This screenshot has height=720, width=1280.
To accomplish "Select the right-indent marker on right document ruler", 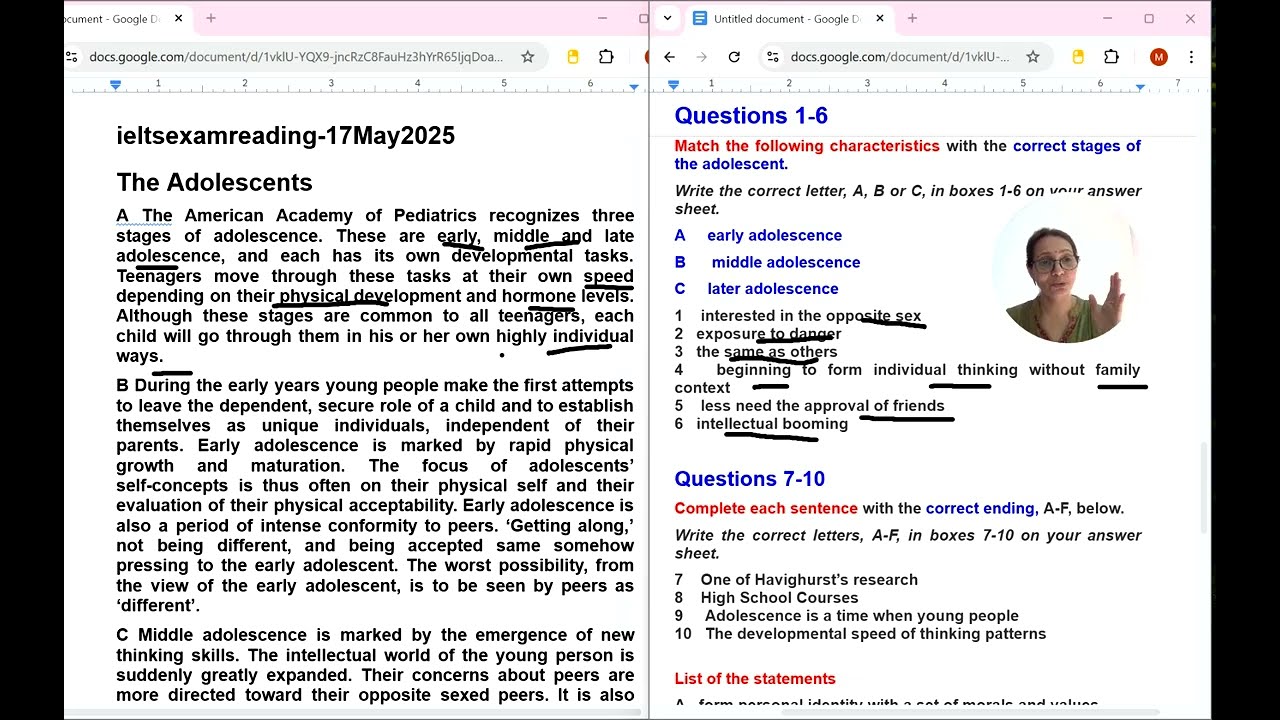I will pyautogui.click(x=1140, y=87).
